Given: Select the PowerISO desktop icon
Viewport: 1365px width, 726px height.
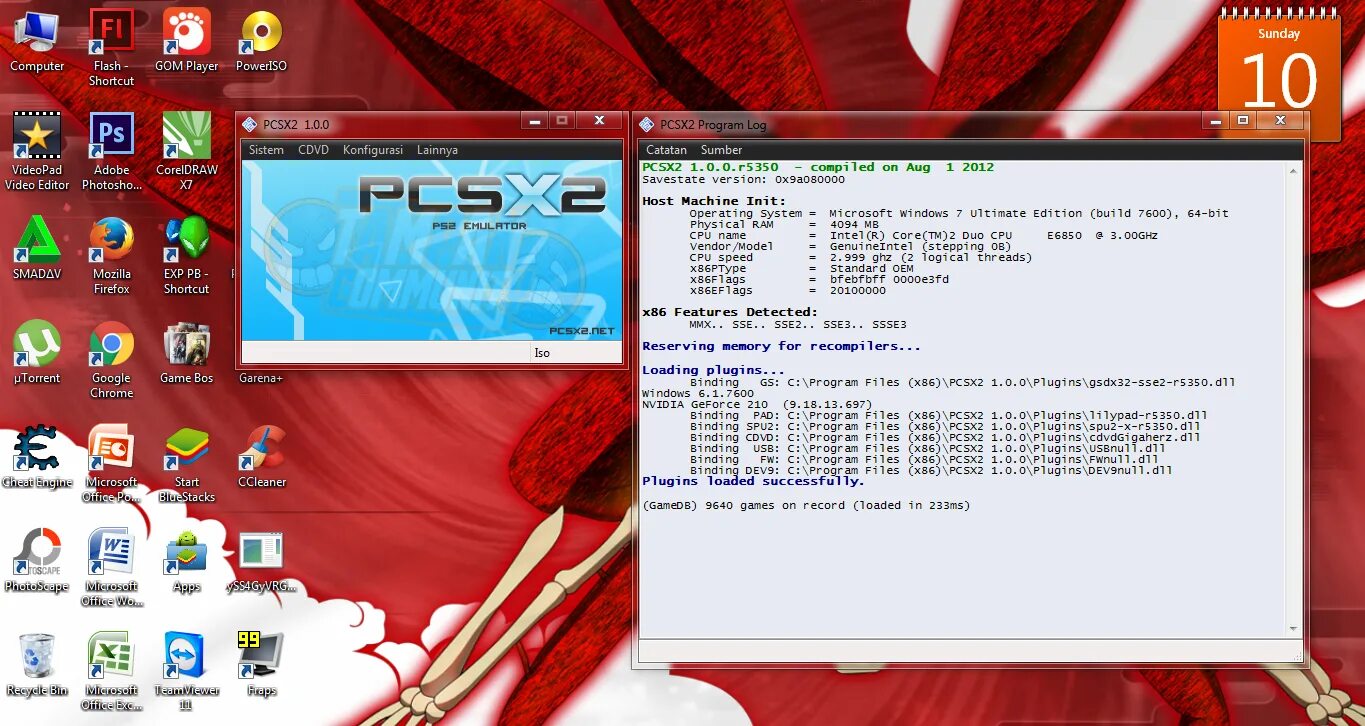Looking at the screenshot, I should click(261, 32).
